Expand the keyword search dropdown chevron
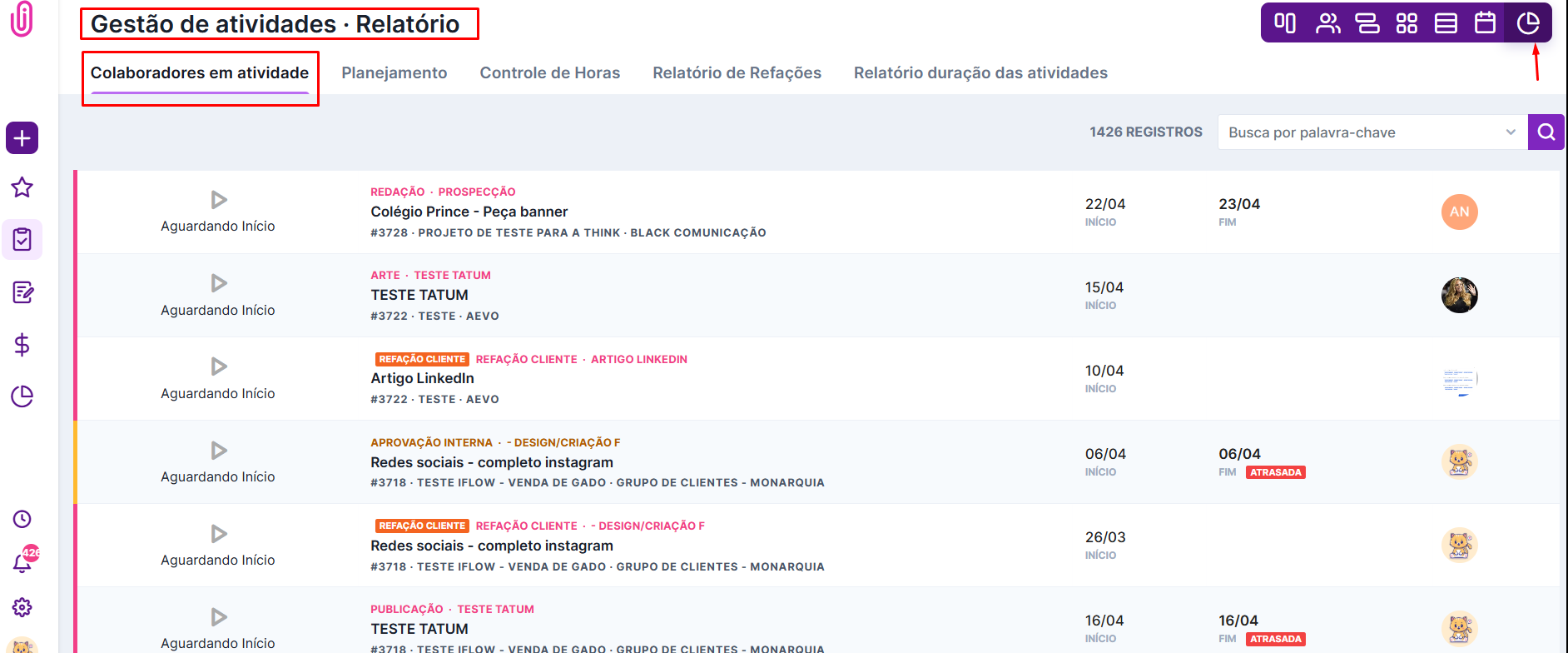The height and width of the screenshot is (653, 1568). click(x=1511, y=132)
